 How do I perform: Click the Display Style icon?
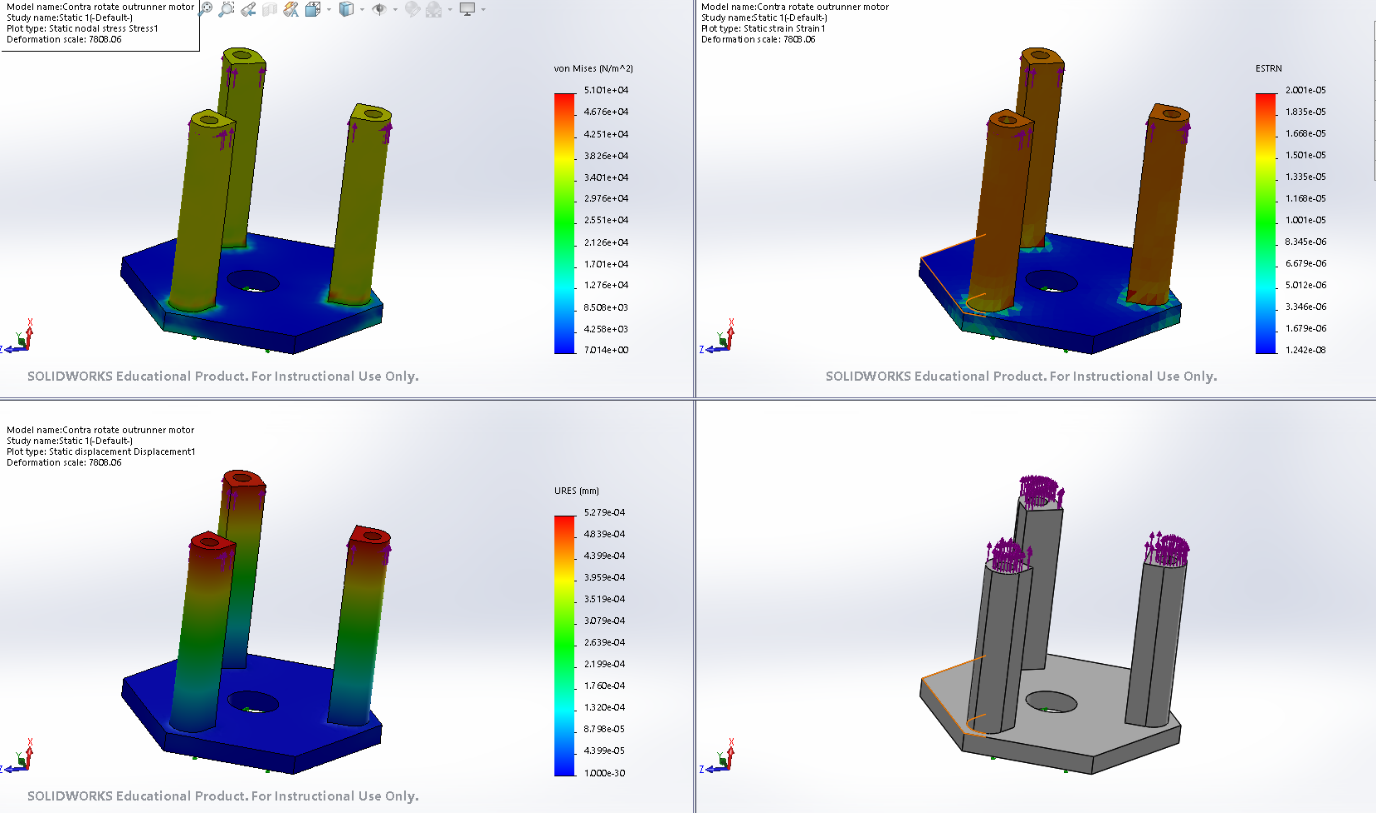pos(346,9)
